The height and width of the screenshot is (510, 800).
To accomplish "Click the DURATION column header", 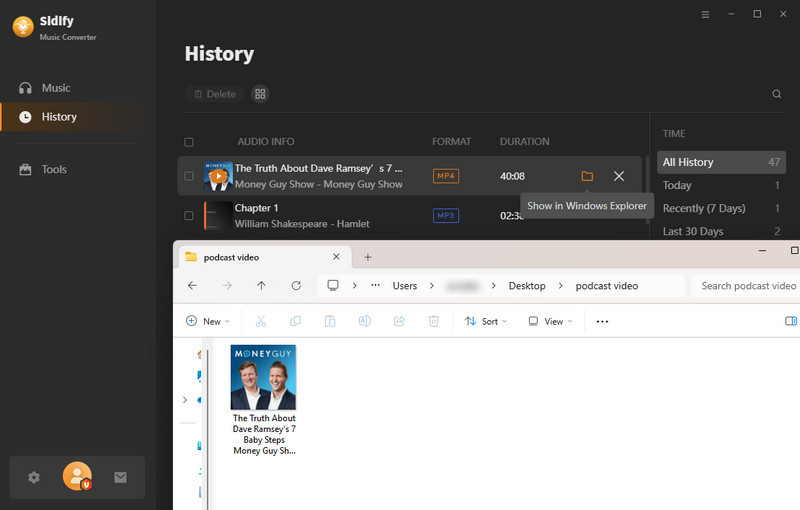I will (x=524, y=142).
